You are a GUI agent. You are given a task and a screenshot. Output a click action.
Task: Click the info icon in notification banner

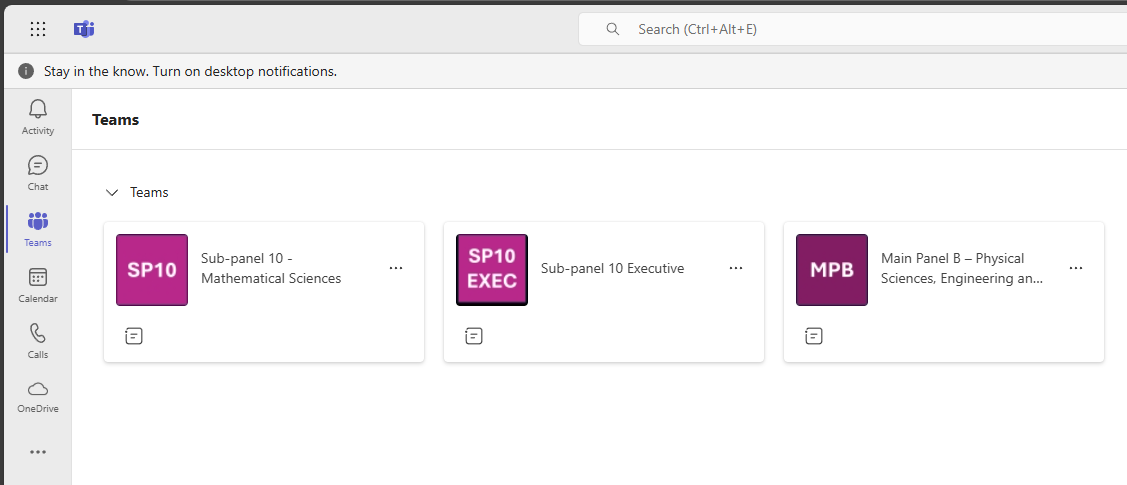click(26, 71)
